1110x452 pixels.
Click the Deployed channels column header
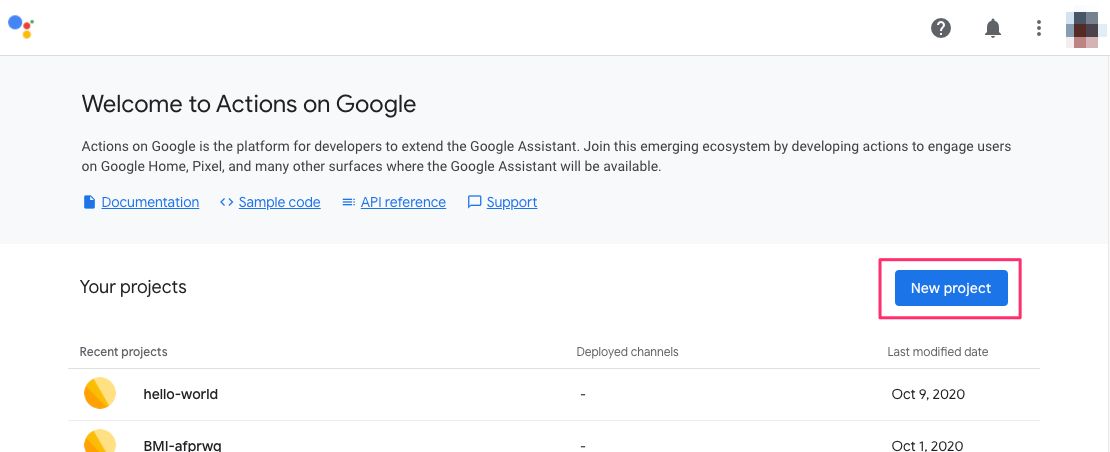(x=627, y=352)
